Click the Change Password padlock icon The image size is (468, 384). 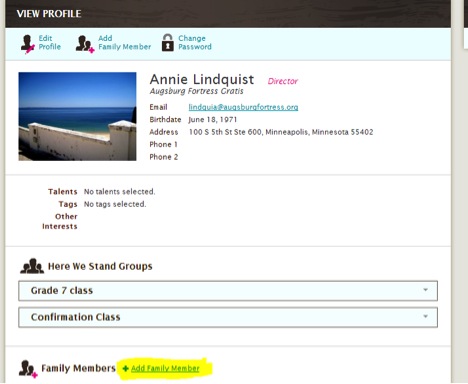[x=168, y=43]
